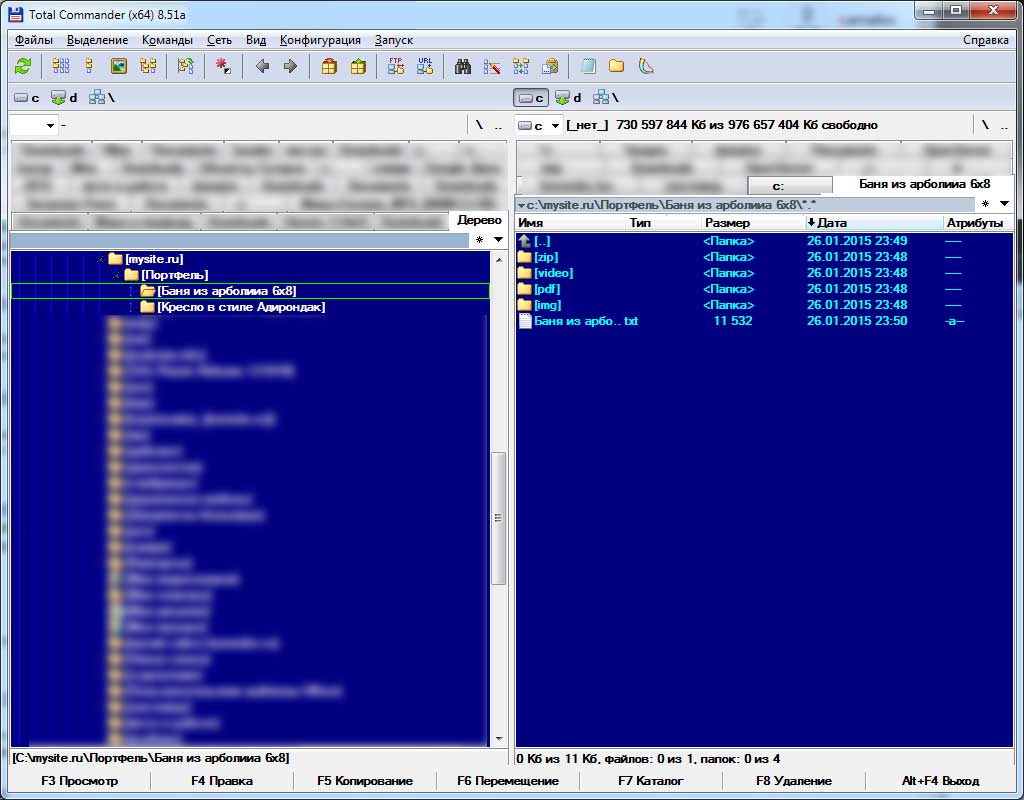The height and width of the screenshot is (800, 1024).
Task: Select the Портфель folder in the tree
Action: pyautogui.click(x=167, y=275)
